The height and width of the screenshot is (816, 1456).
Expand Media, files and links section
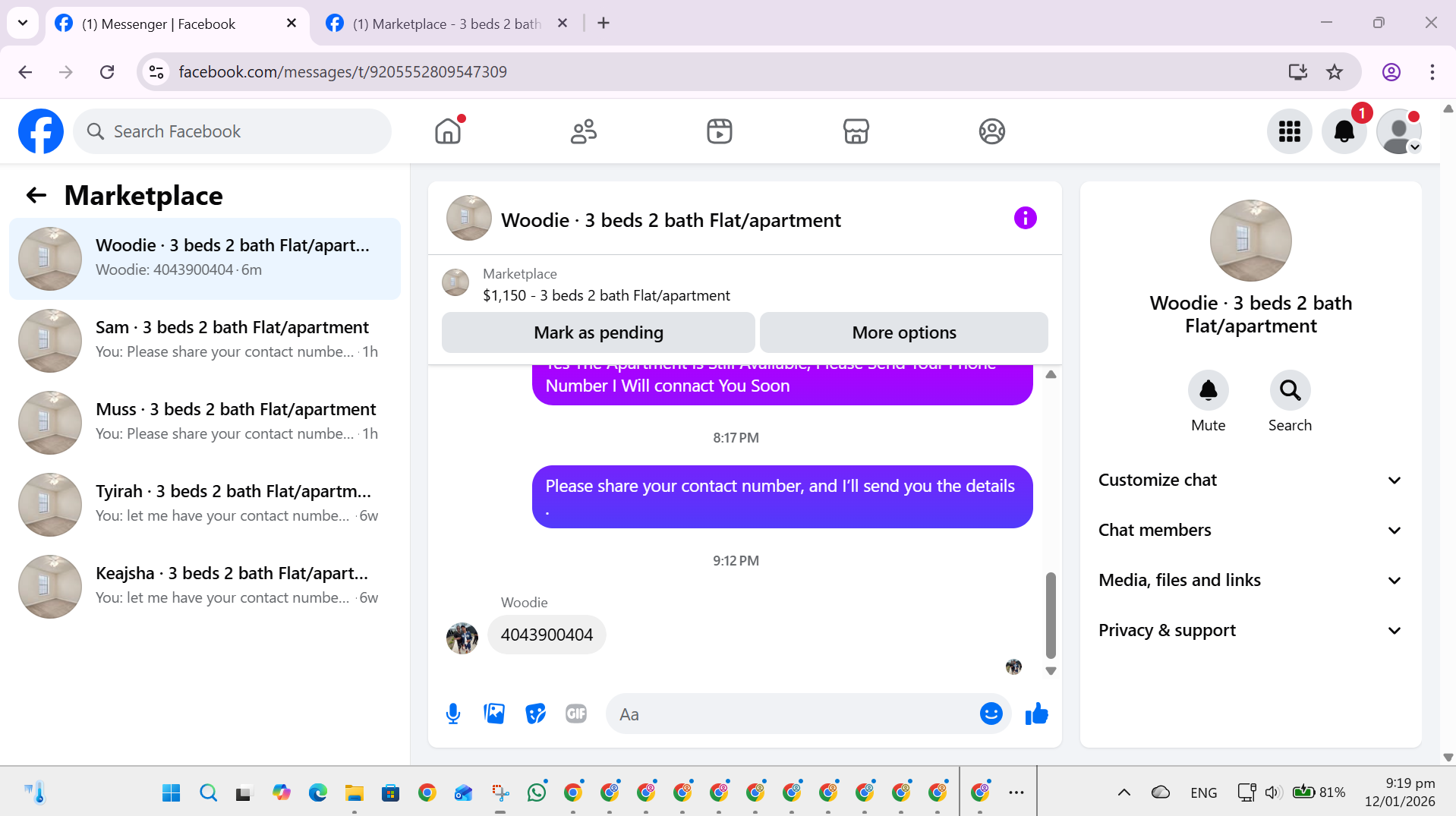point(1250,580)
